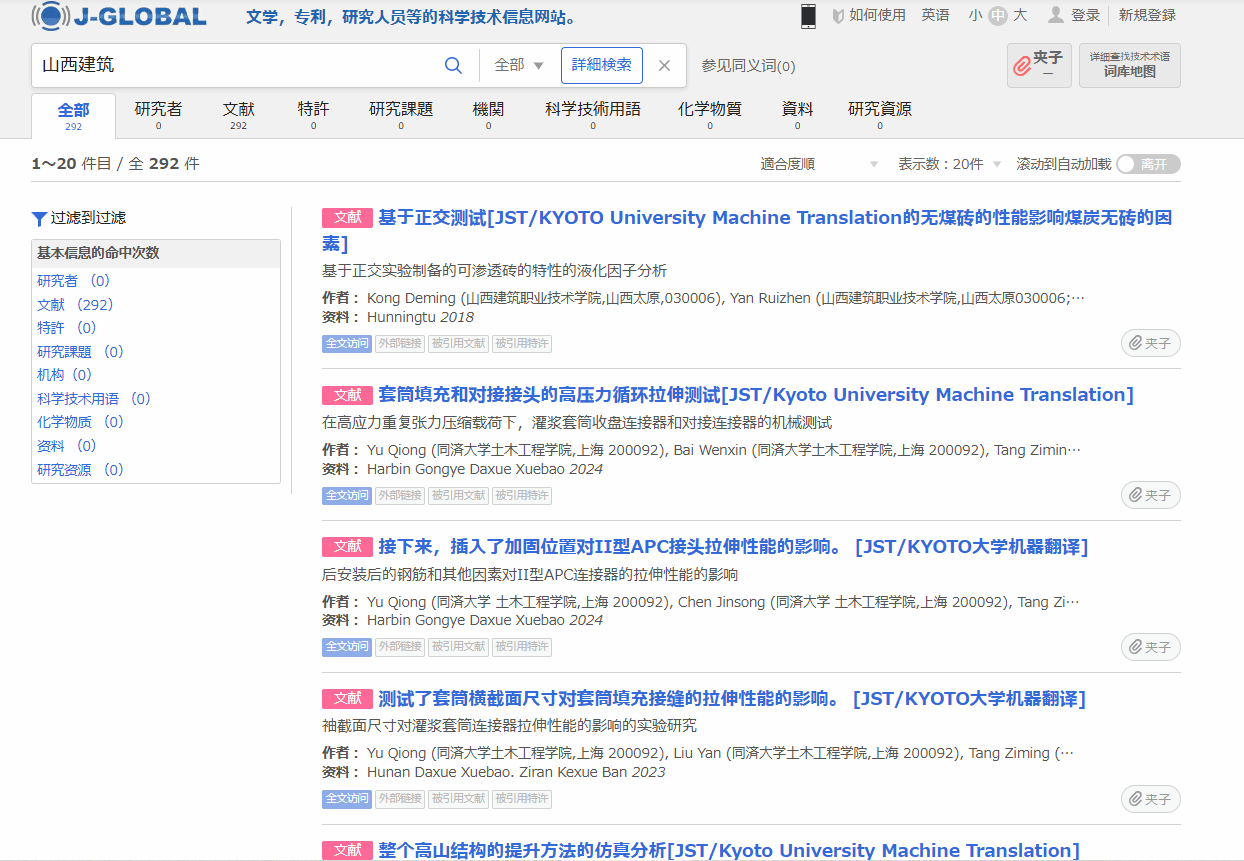Open the 全部 search category dropdown
1244x861 pixels.
[519, 66]
